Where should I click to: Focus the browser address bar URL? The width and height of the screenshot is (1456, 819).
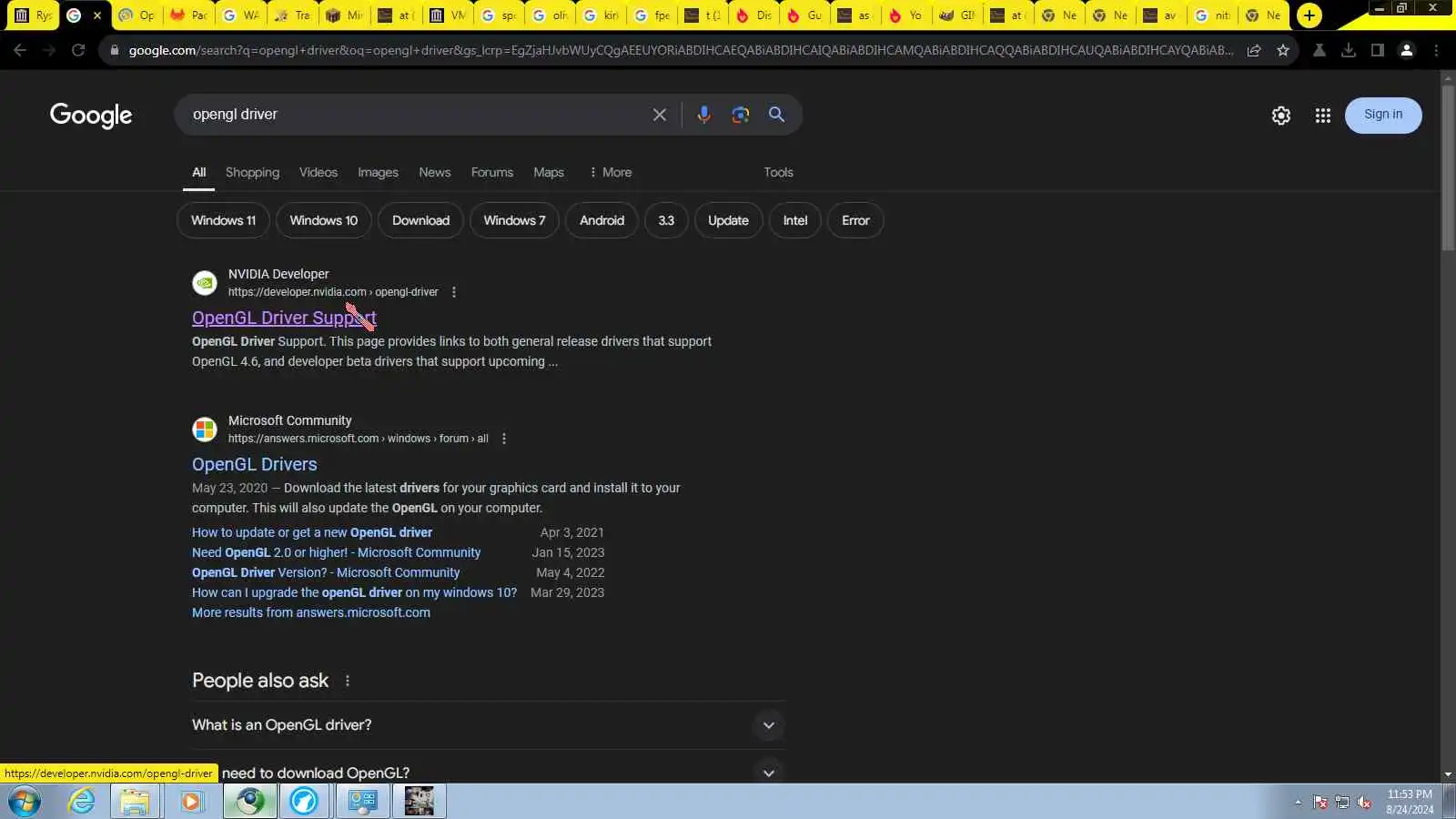pyautogui.click(x=681, y=50)
